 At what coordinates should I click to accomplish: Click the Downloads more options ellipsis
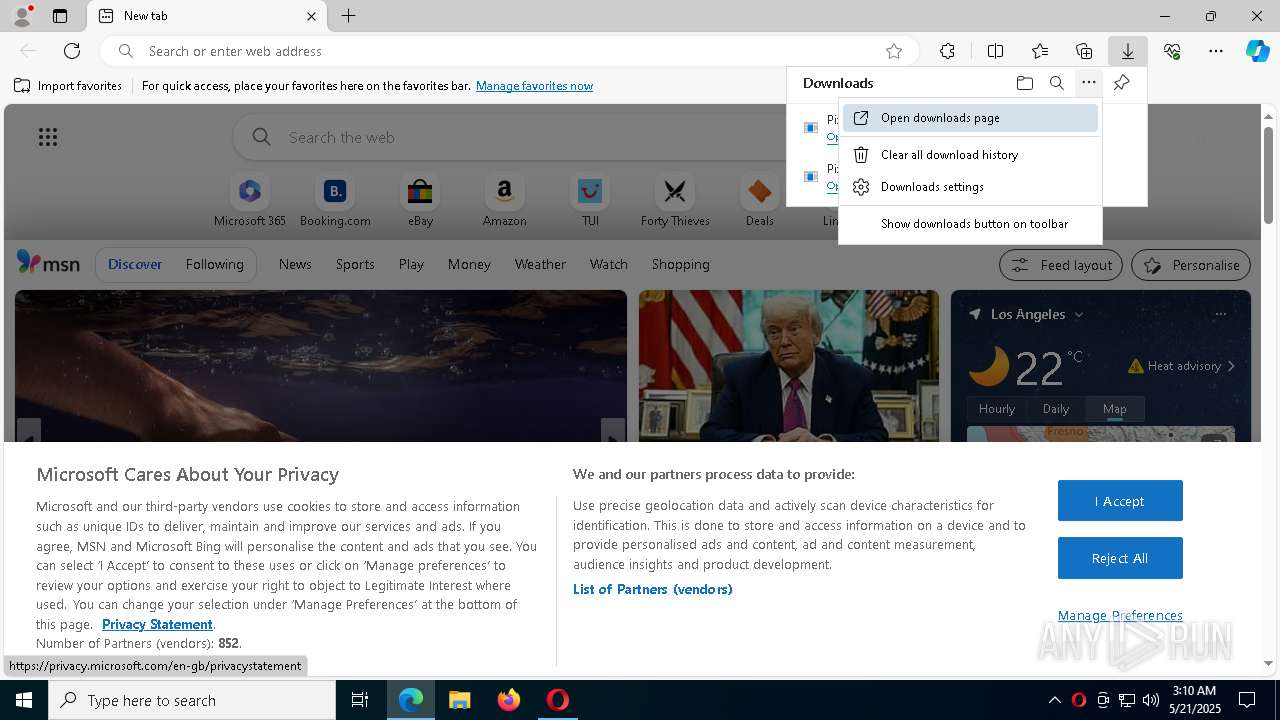[x=1089, y=83]
